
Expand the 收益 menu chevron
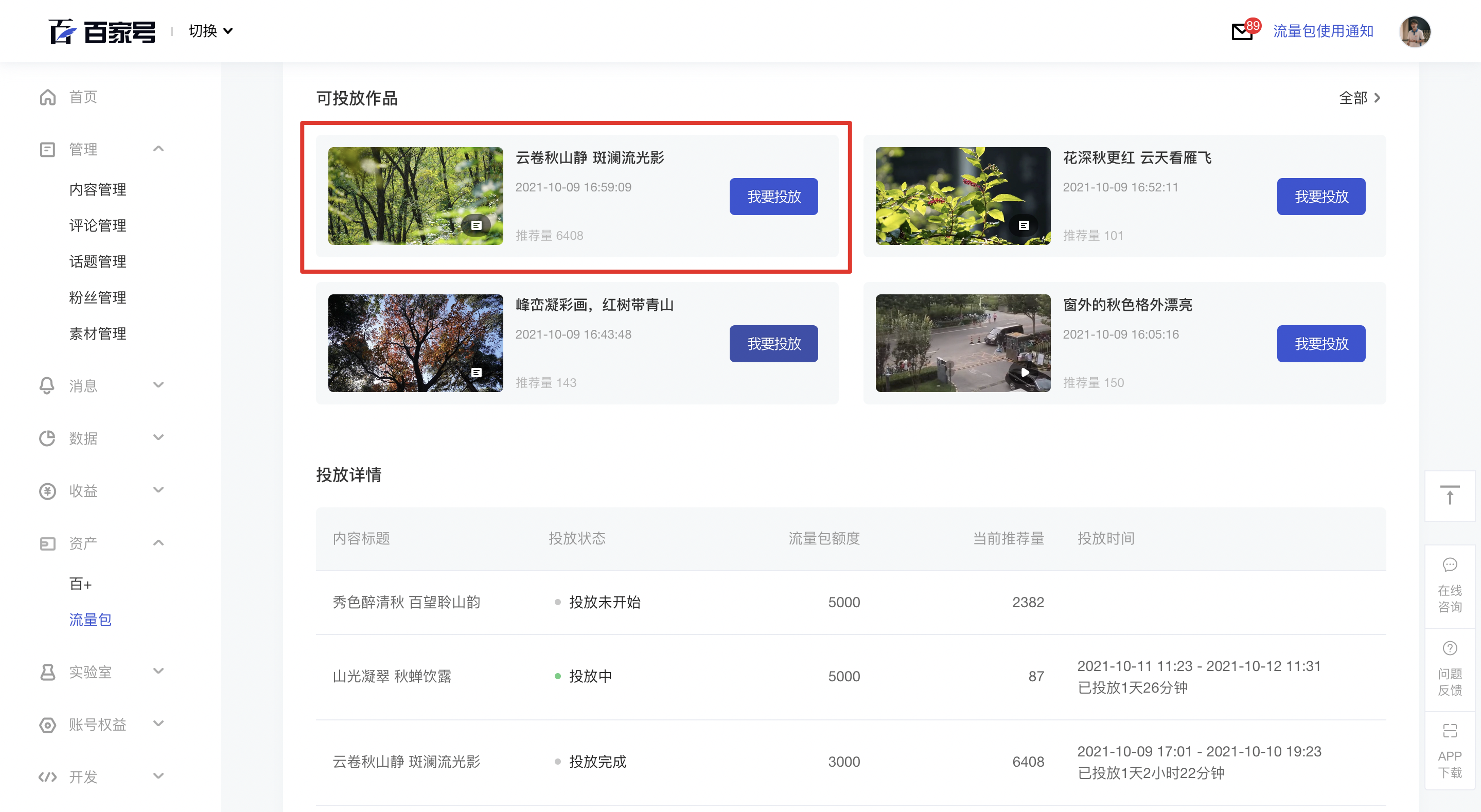158,490
